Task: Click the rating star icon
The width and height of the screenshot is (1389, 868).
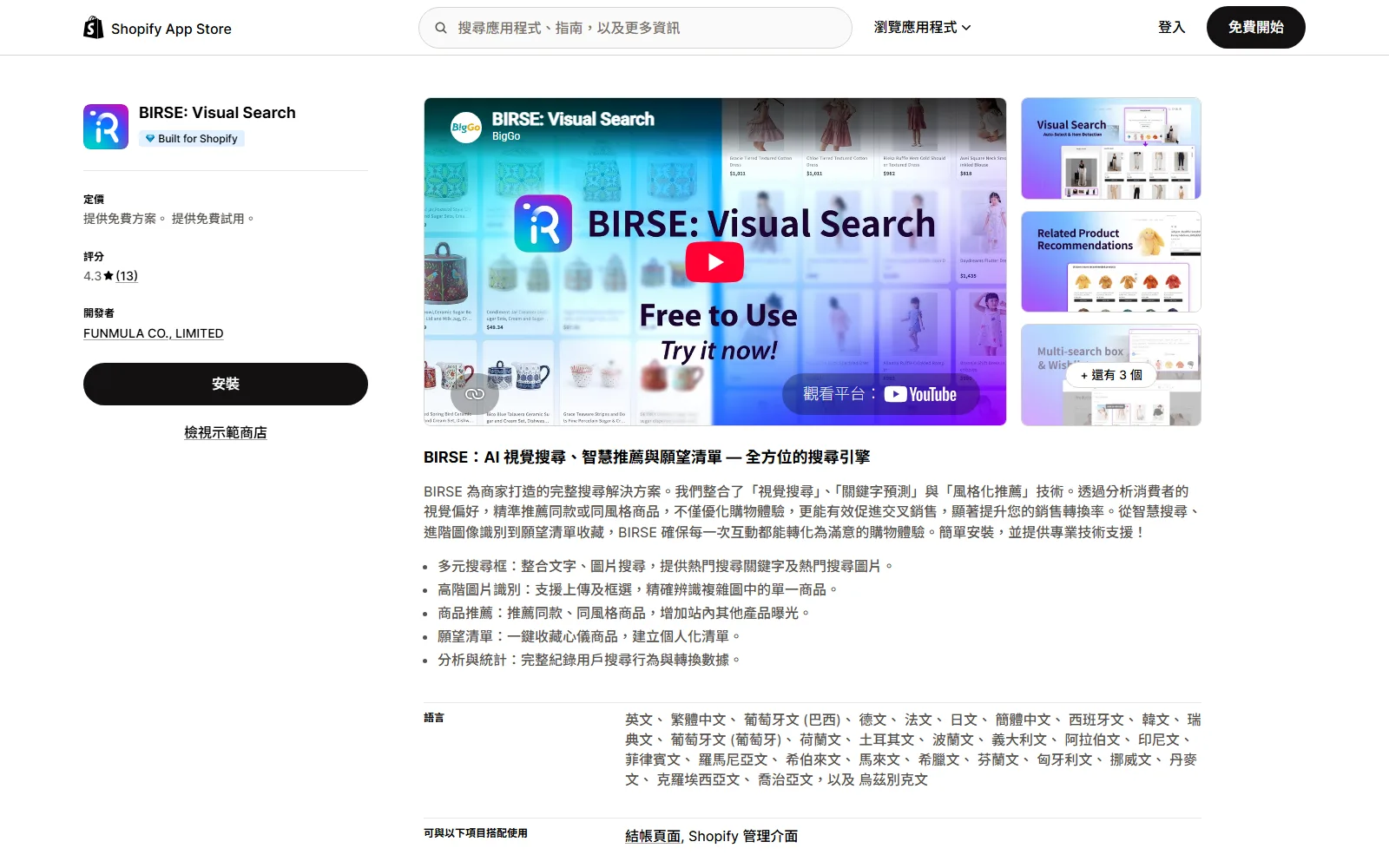Action: 109,276
